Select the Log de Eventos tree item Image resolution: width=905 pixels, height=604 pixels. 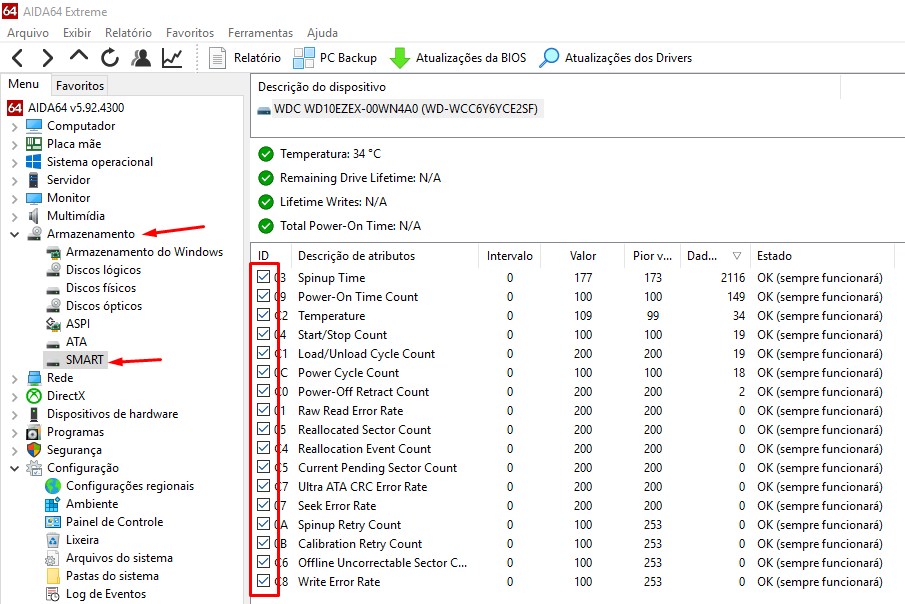106,594
